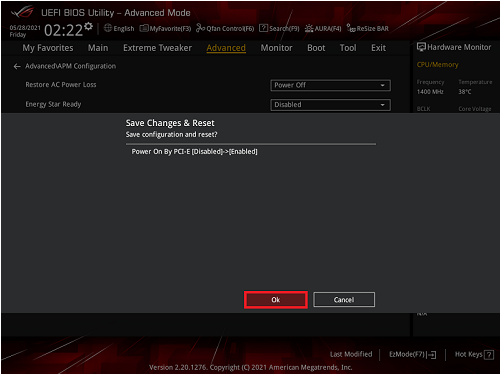This screenshot has height=374, width=500.
Task: Click the settings gear next to clock
Action: 88,26
